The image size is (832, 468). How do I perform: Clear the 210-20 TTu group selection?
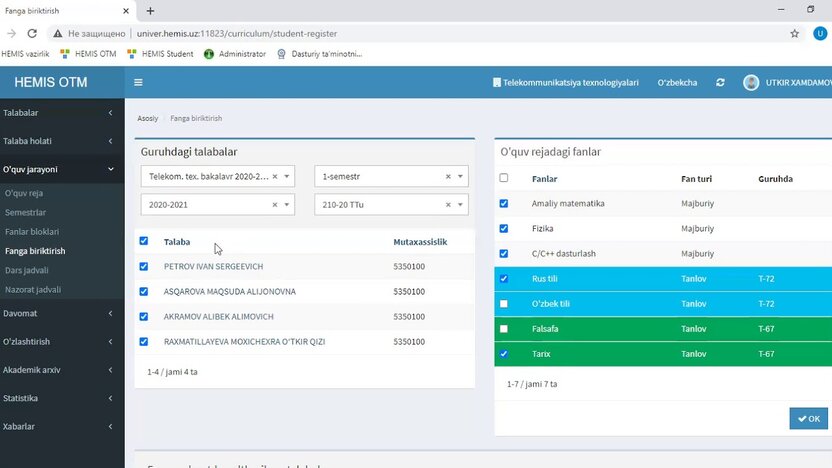click(x=449, y=204)
